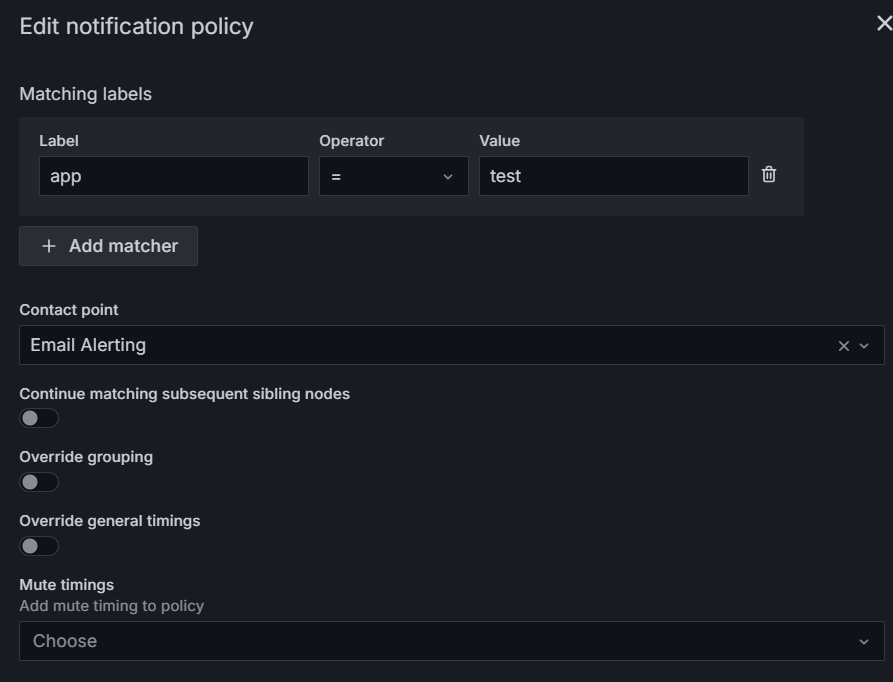The width and height of the screenshot is (893, 682).
Task: Click the plus icon on Add matcher
Action: 49,246
